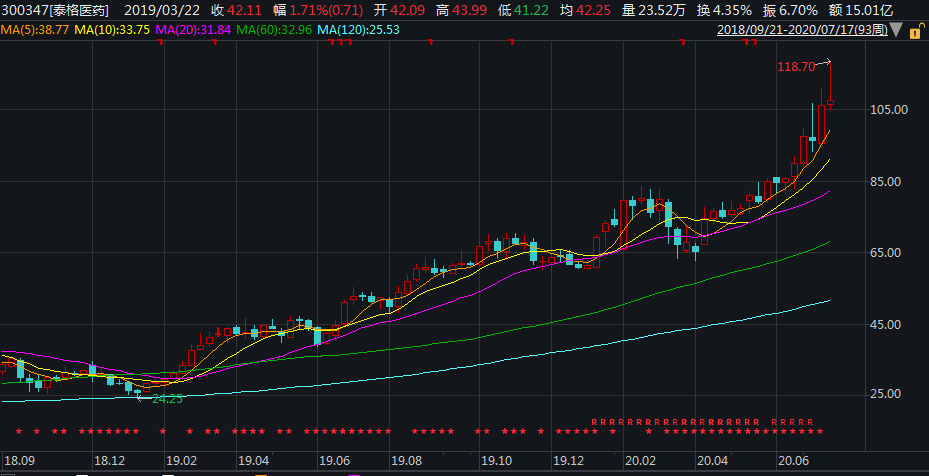Image resolution: width=929 pixels, height=476 pixels.
Task: Click the first red star event marker
Action: [21, 432]
